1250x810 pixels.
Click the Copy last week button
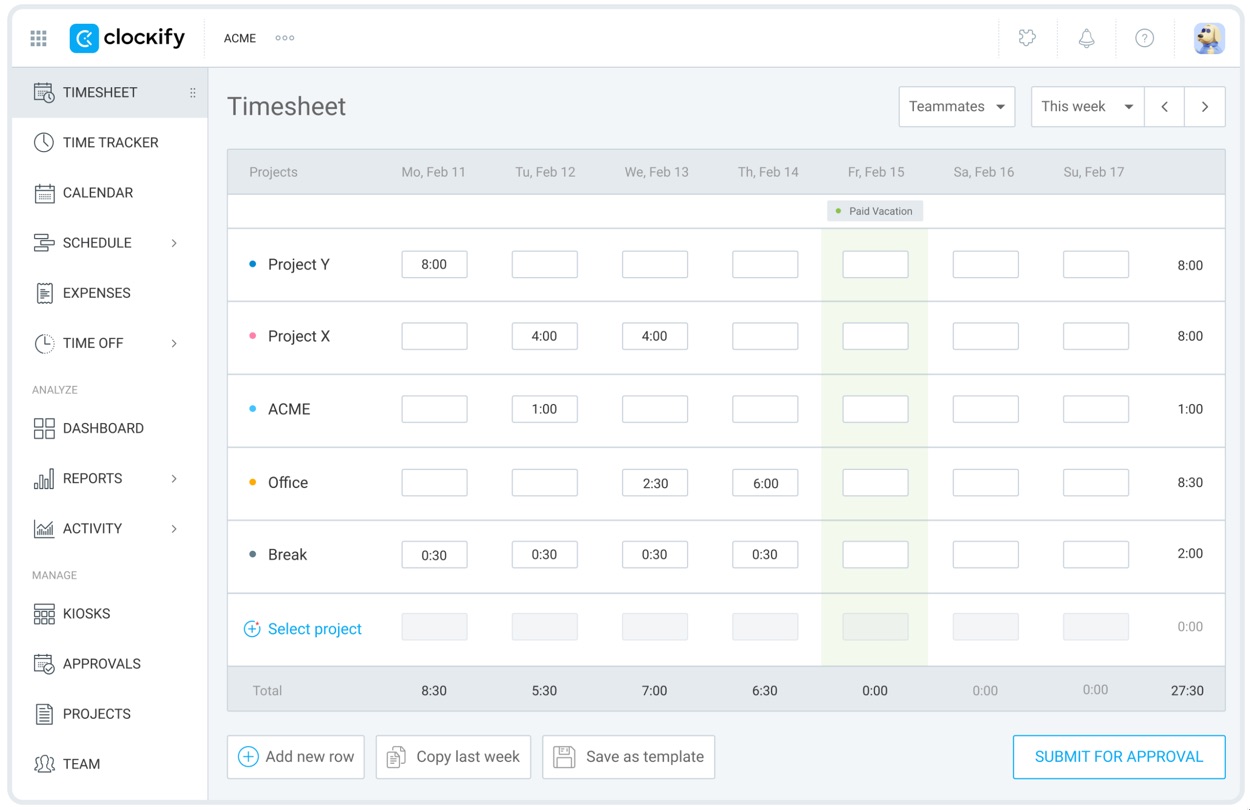point(454,757)
